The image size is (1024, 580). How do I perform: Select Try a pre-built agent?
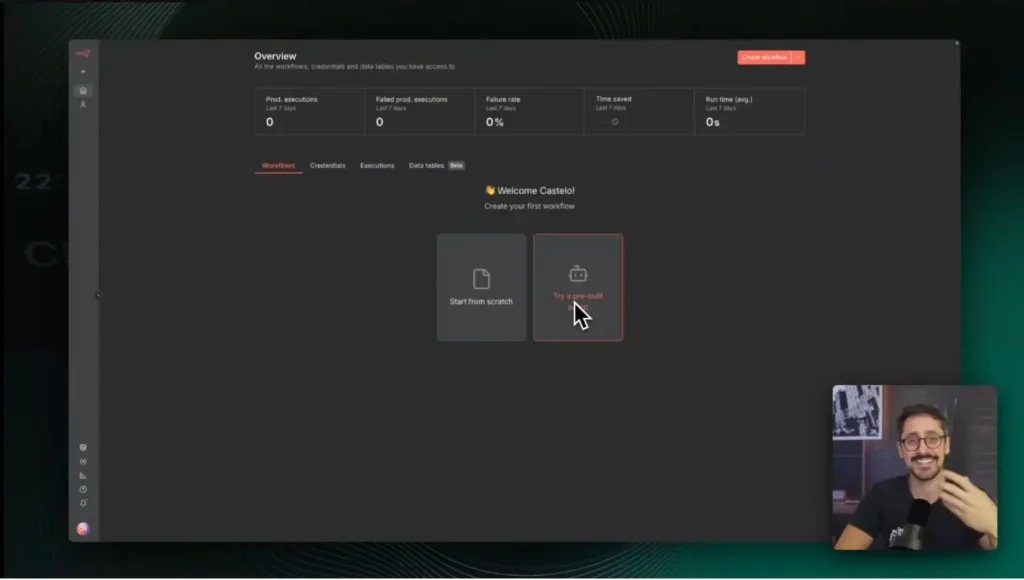(578, 287)
